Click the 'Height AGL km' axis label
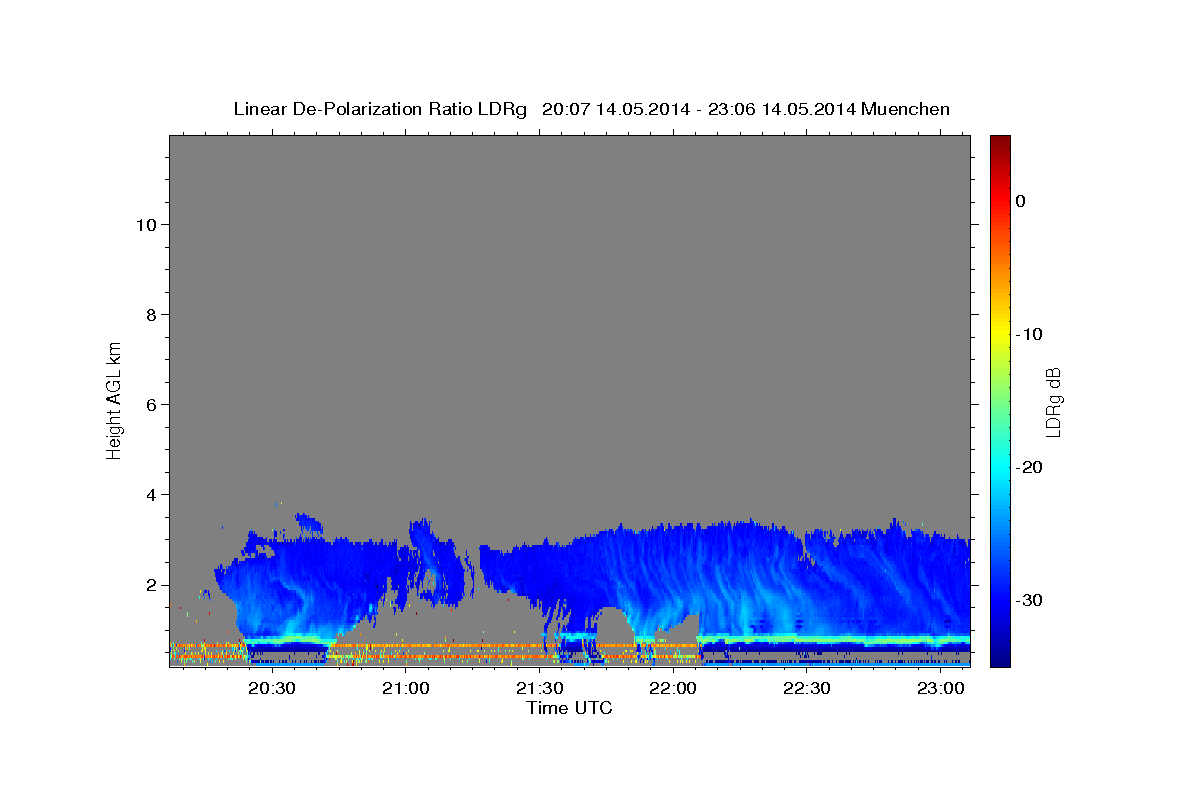Image resolution: width=1200 pixels, height=800 pixels. (x=115, y=399)
